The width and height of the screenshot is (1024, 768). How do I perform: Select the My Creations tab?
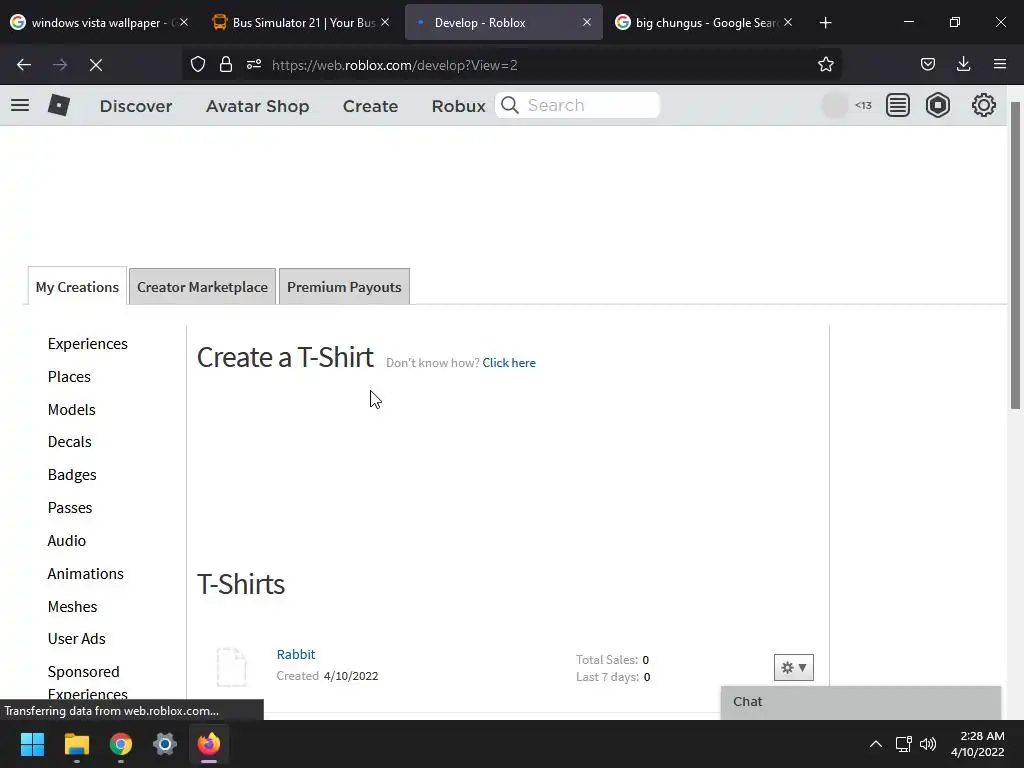pos(77,287)
